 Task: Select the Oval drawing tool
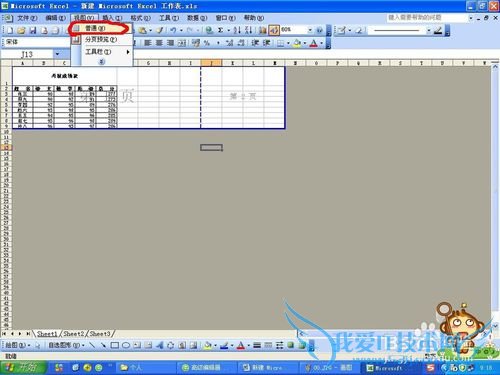click(126, 345)
